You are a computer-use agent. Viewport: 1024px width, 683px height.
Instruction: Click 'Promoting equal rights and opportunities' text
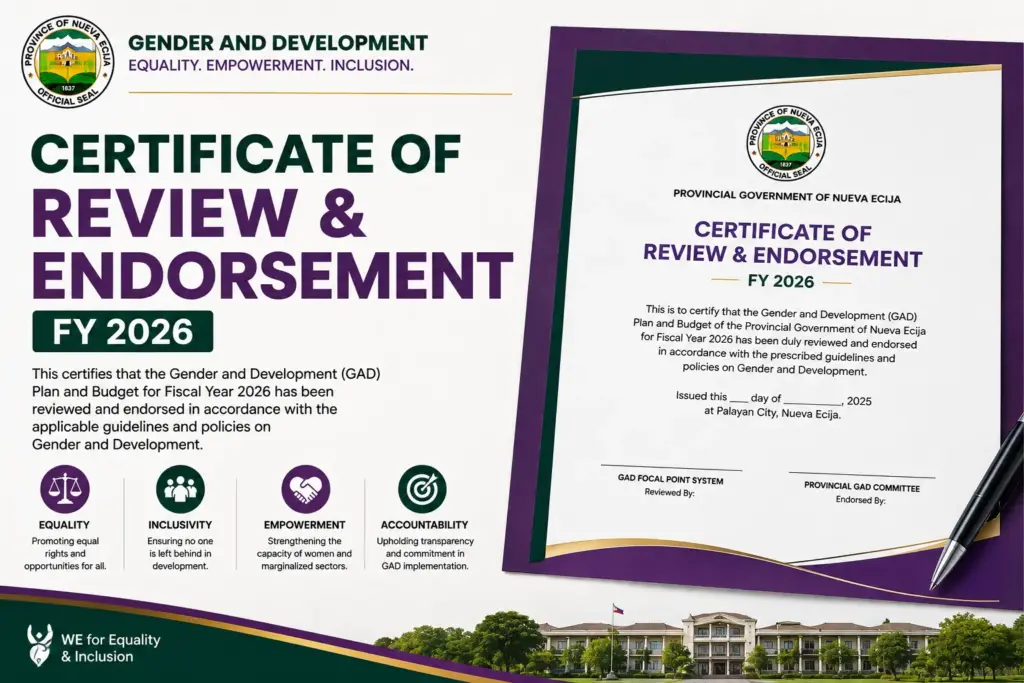pos(65,554)
